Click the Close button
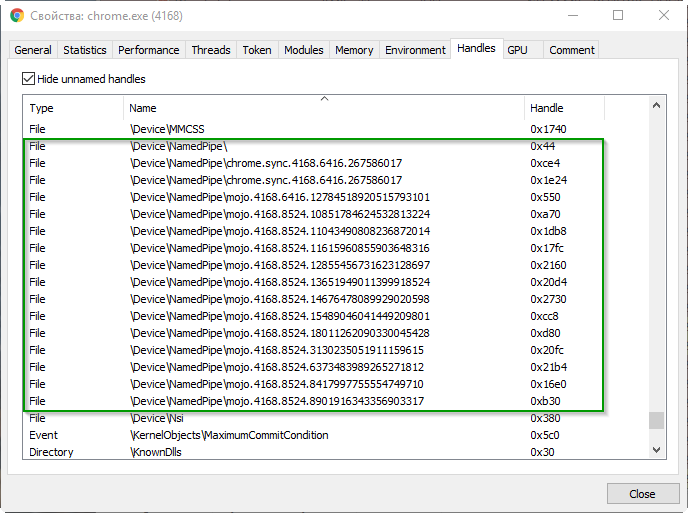The height and width of the screenshot is (513, 688). [x=643, y=494]
